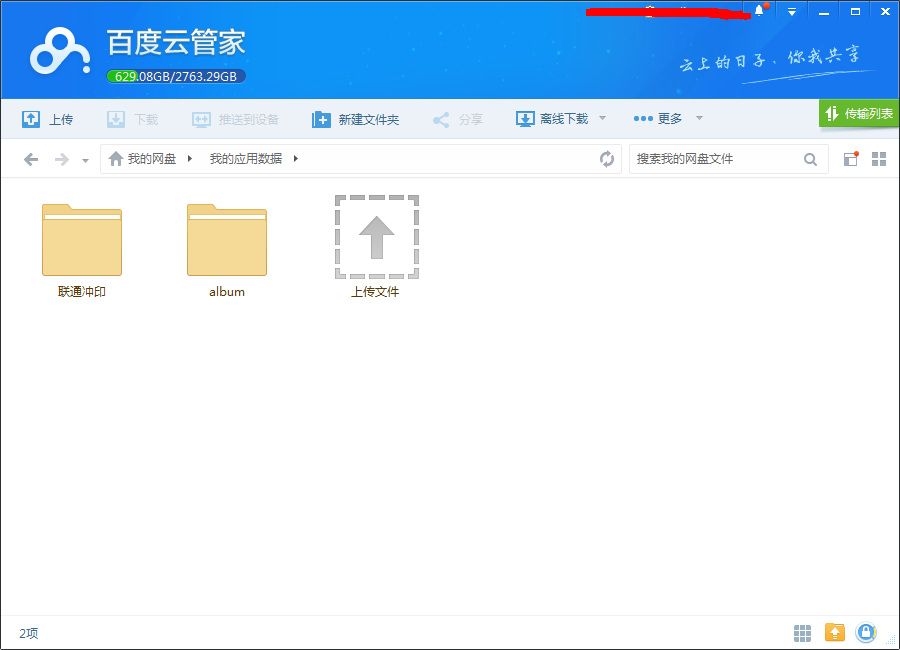Open the 传输列表 transfer list

pyautogui.click(x=859, y=114)
